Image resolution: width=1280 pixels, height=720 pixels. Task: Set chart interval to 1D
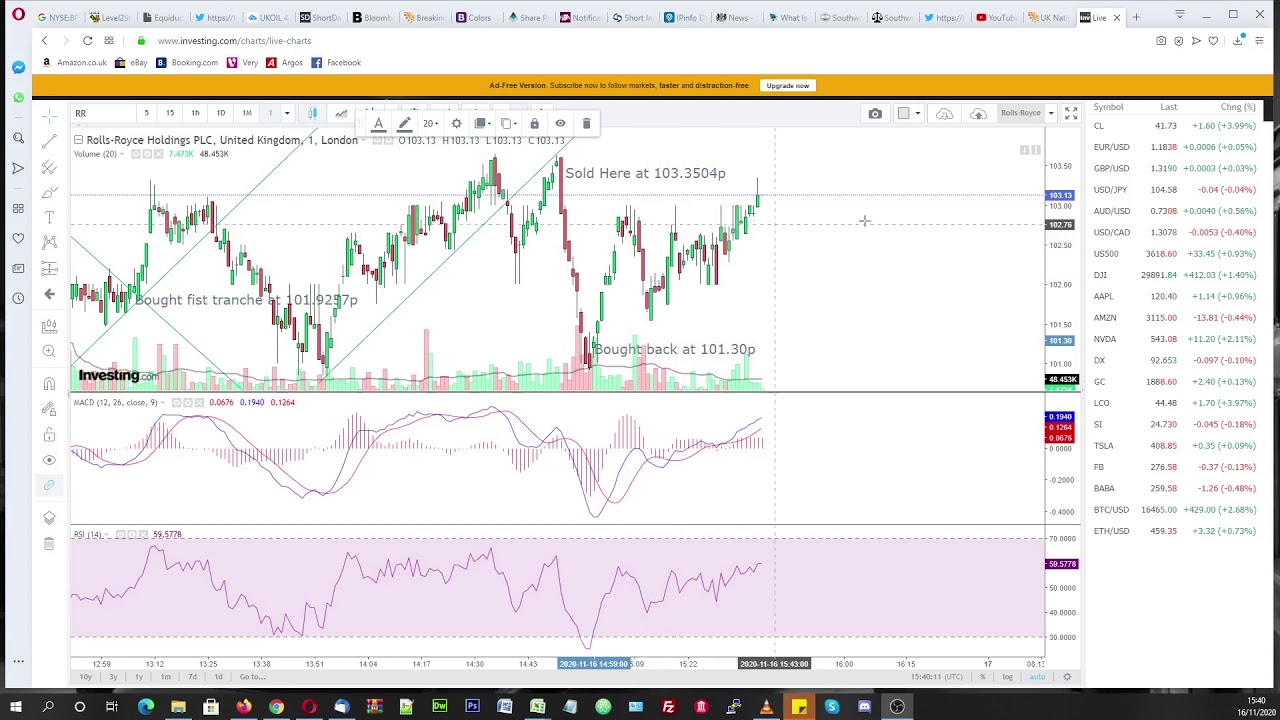[221, 114]
